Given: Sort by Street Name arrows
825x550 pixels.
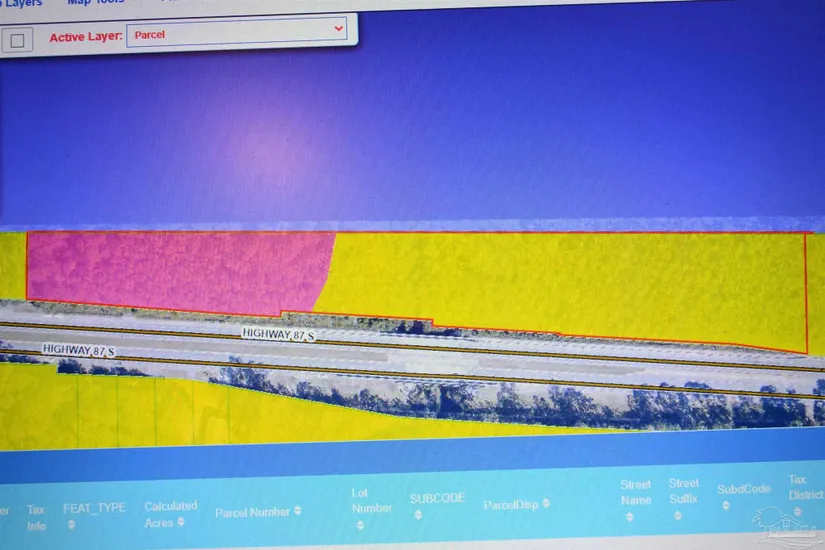Looking at the screenshot, I should point(629,517).
